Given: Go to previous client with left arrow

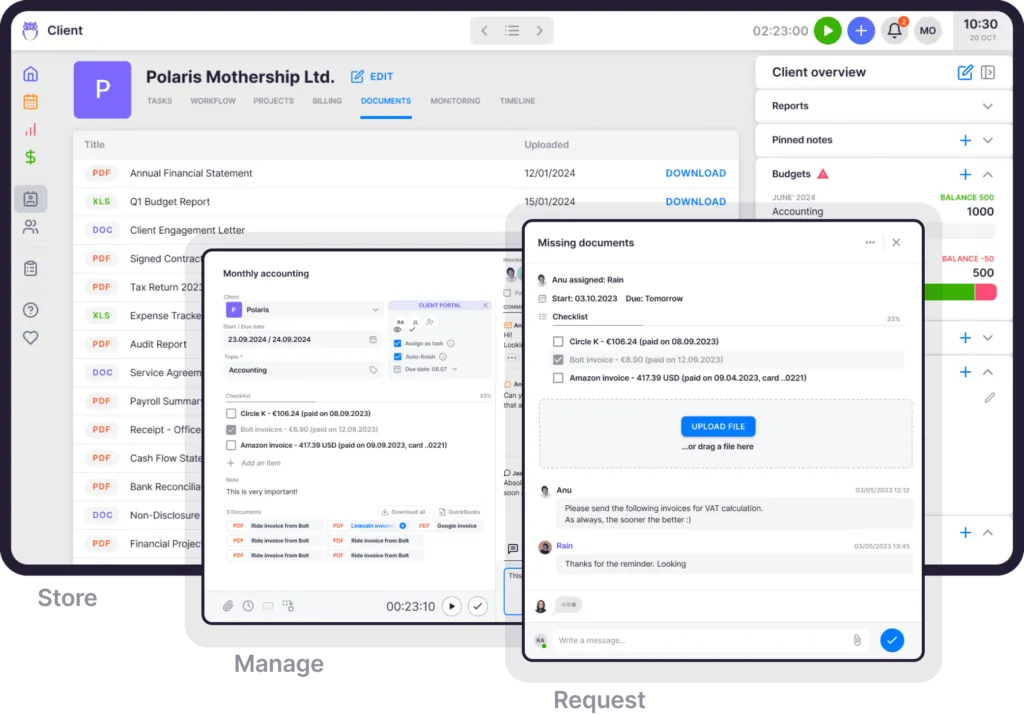Looking at the screenshot, I should coord(485,31).
